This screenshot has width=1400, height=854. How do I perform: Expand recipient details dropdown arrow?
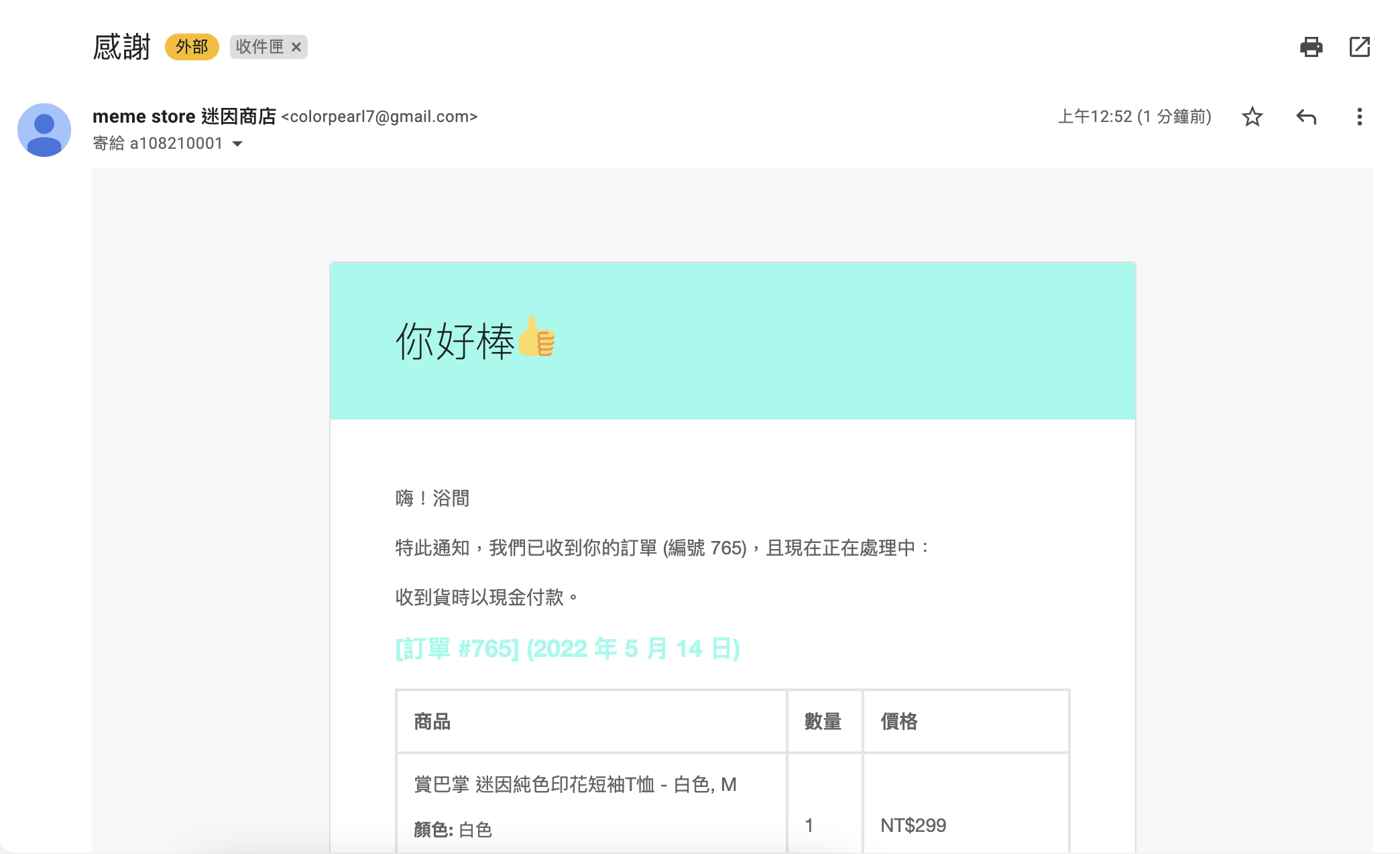coord(237,143)
